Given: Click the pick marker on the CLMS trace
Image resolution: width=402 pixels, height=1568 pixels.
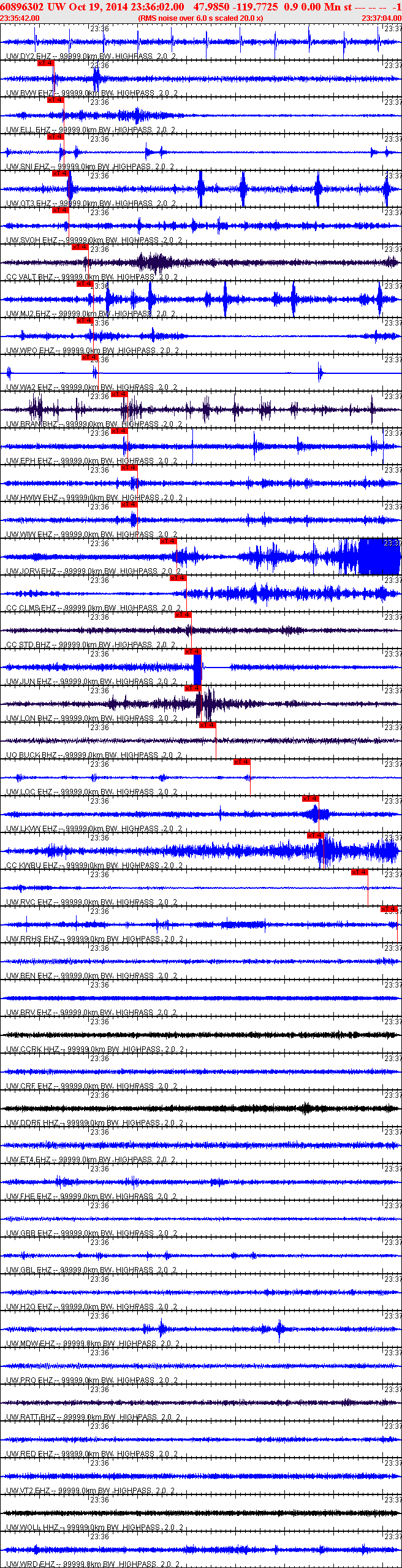Looking at the screenshot, I should pos(178,578).
